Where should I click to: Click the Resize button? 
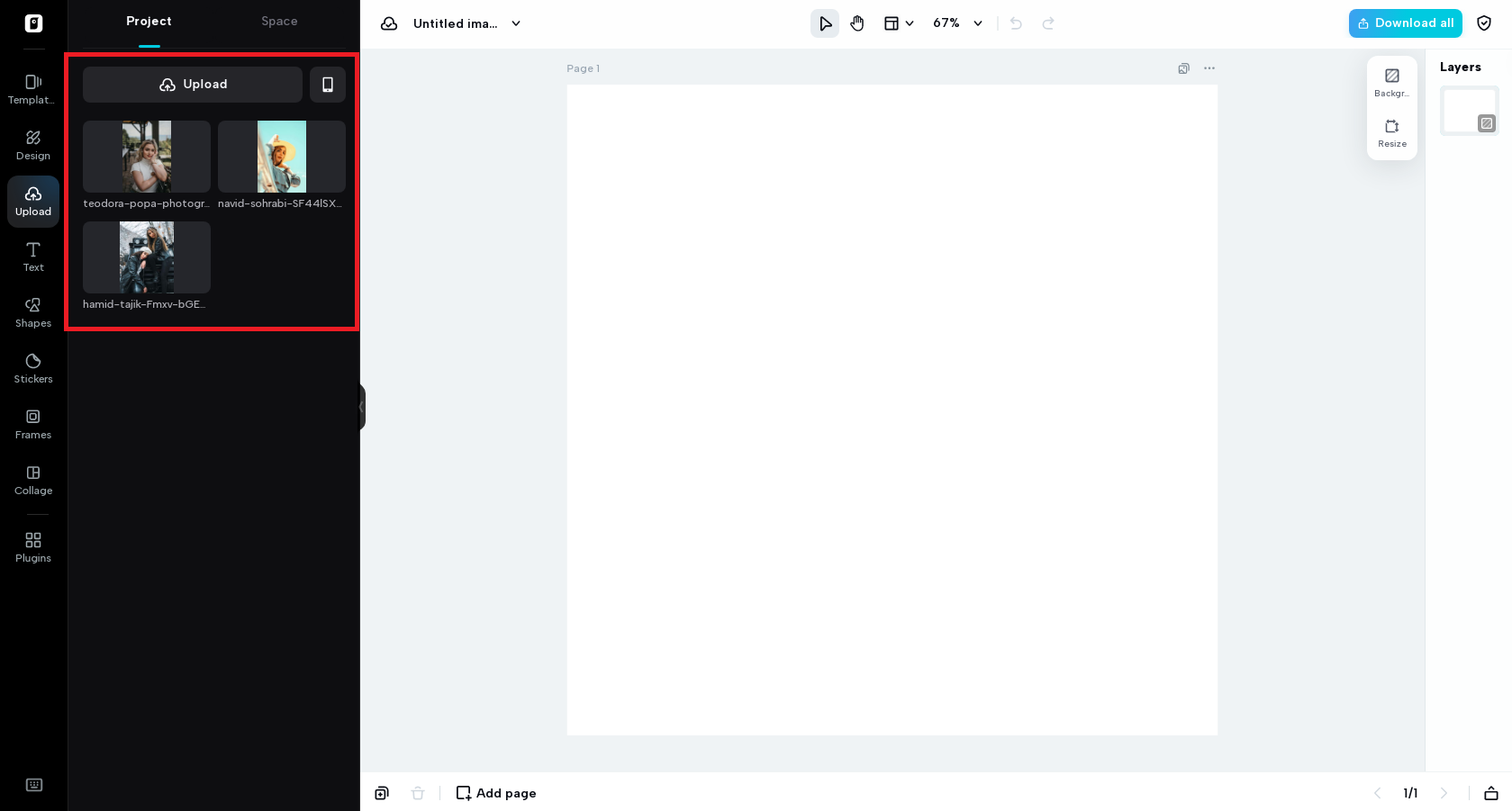(1391, 133)
